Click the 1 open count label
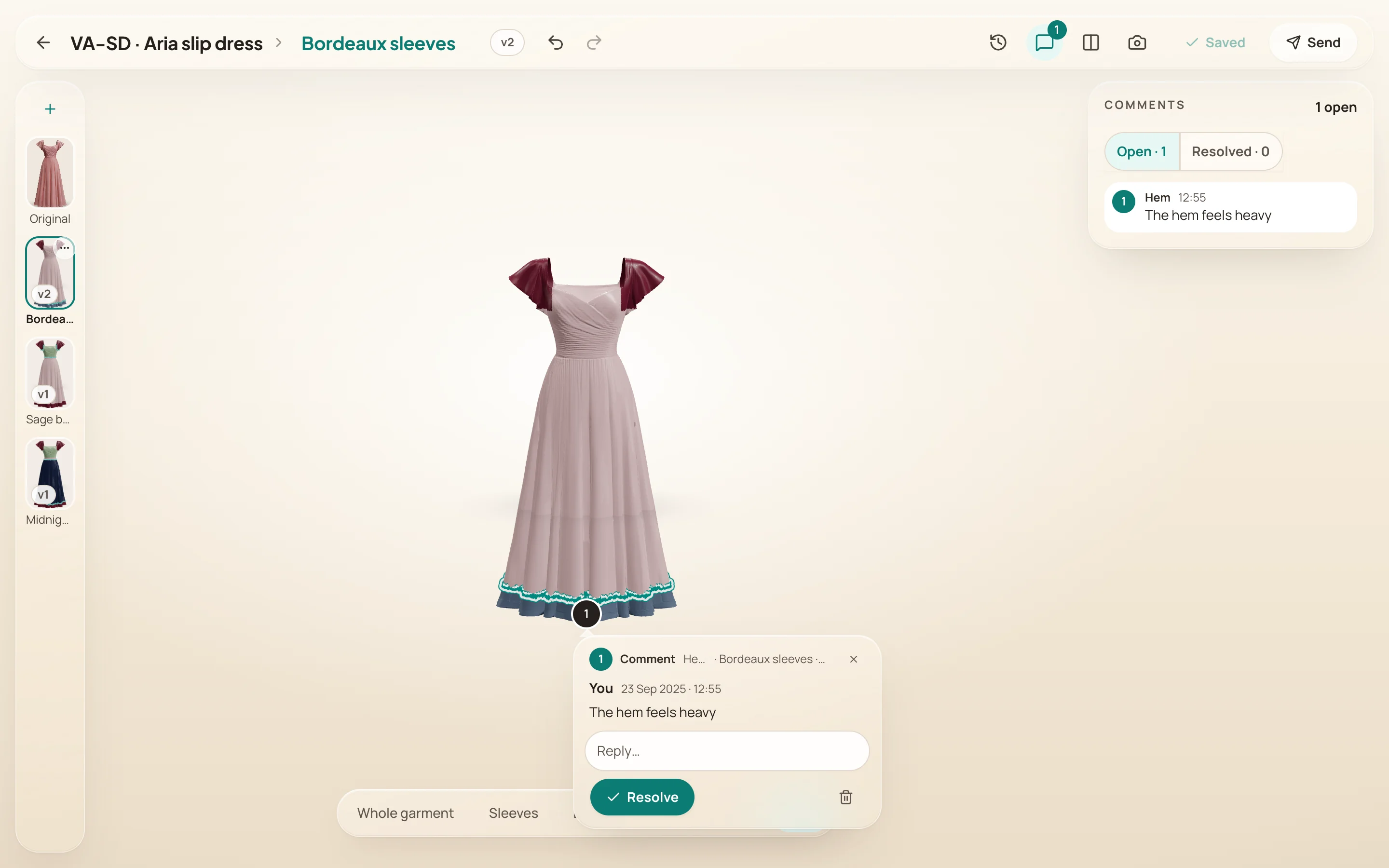Screen dimensions: 1389x868 pyautogui.click(x=1335, y=108)
